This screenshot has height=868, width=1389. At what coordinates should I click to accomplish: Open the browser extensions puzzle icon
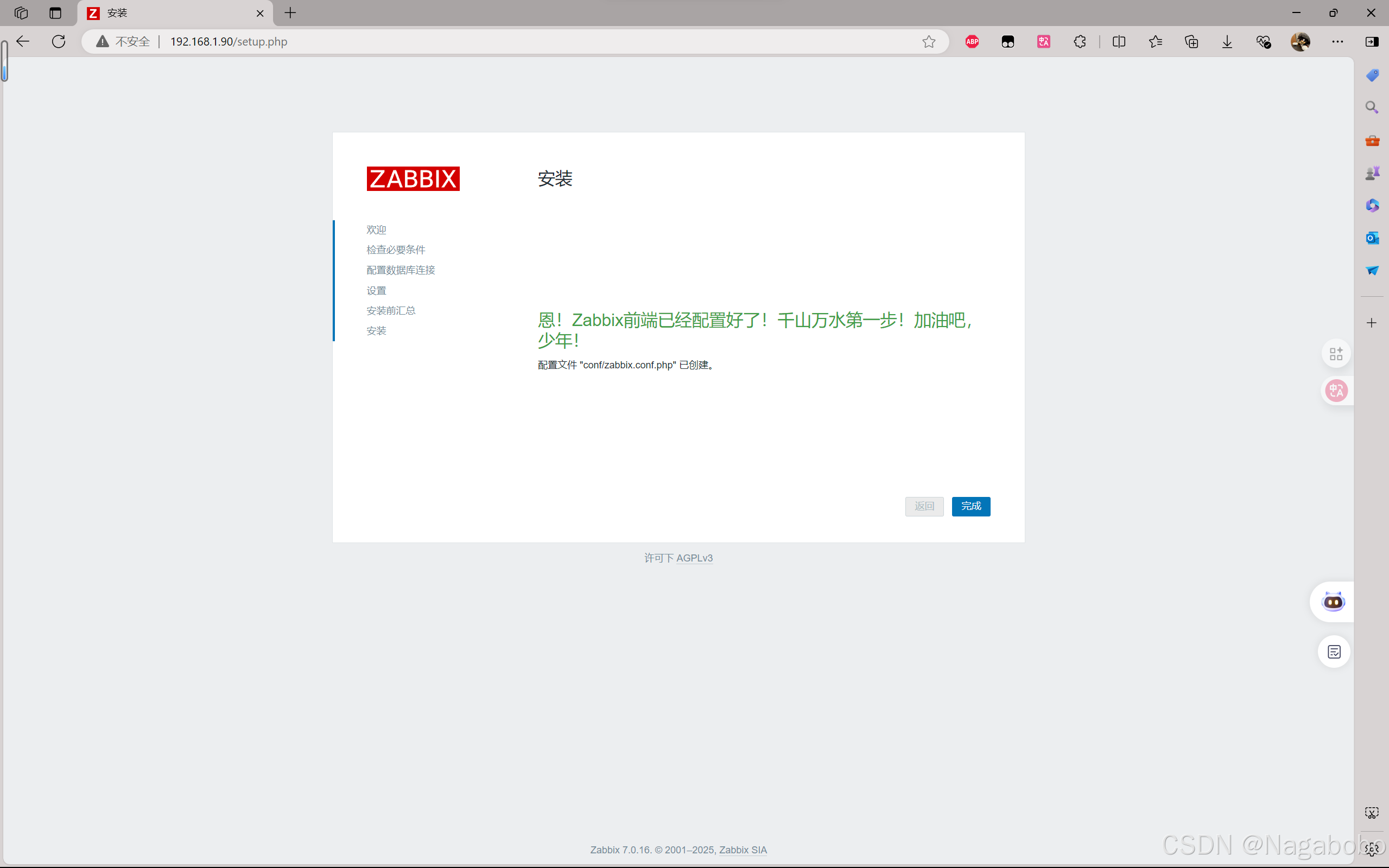click(x=1080, y=41)
